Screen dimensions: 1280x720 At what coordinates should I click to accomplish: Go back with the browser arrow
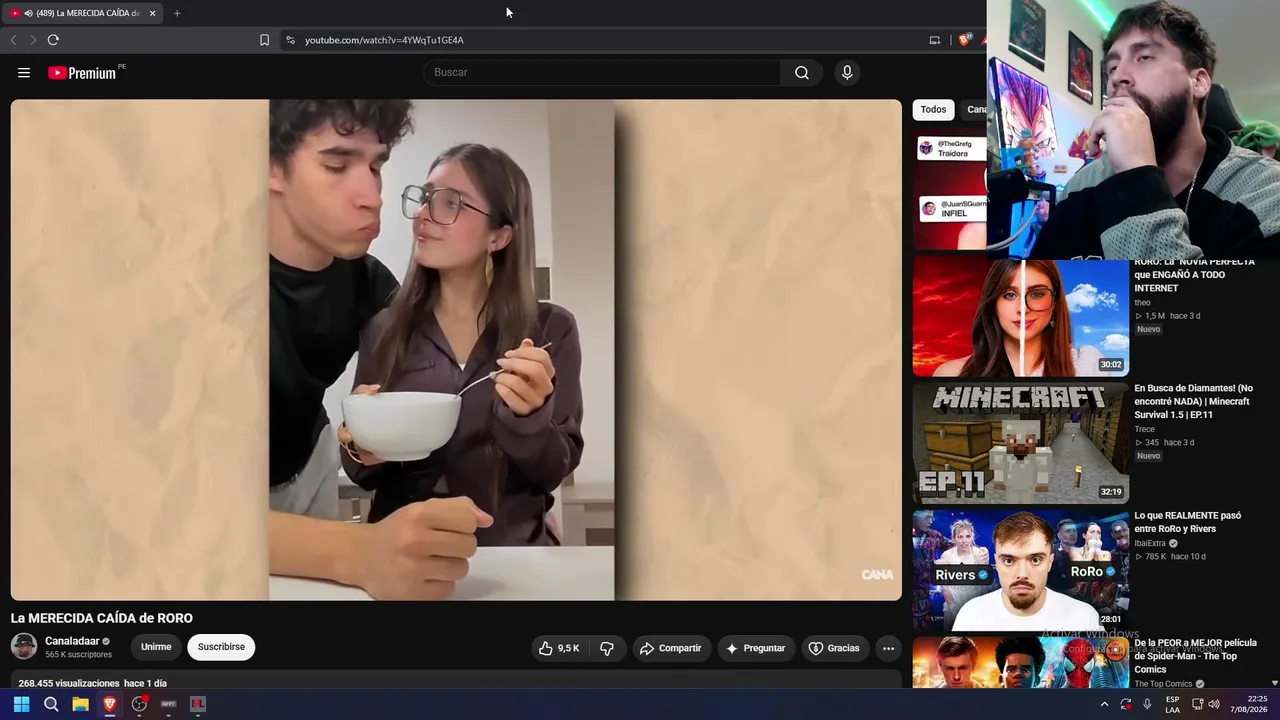[13, 40]
